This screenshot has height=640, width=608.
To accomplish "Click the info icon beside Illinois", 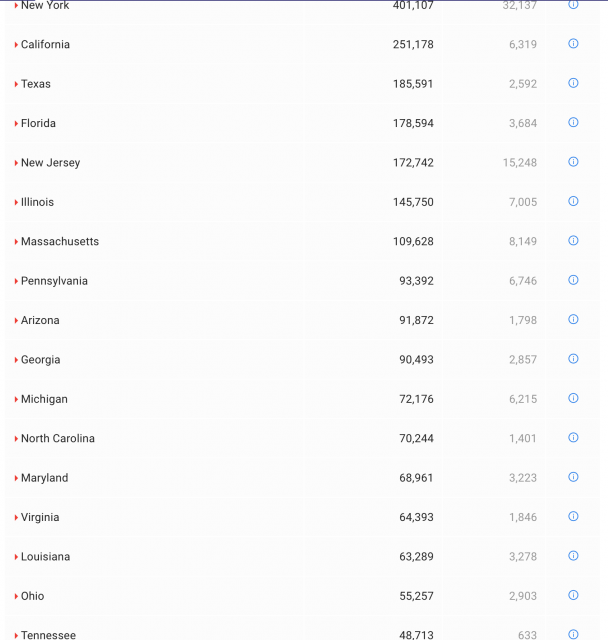I will pyautogui.click(x=573, y=201).
